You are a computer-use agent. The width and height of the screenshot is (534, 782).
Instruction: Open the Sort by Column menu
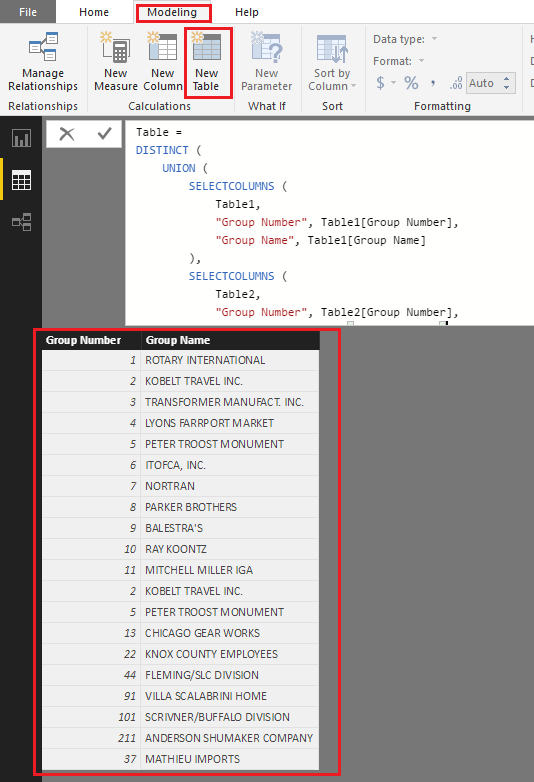(332, 62)
